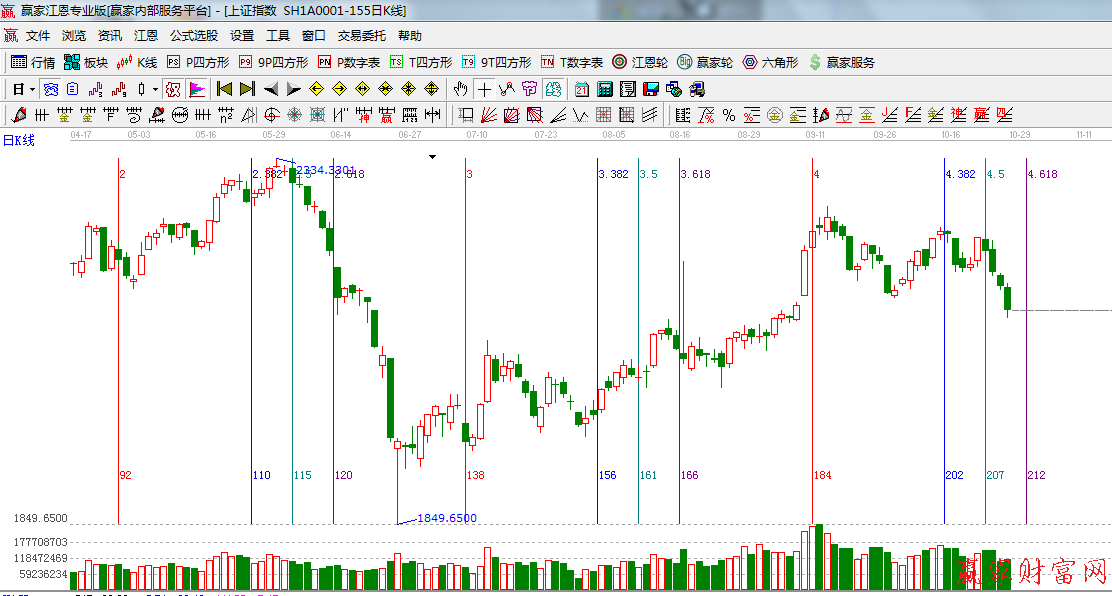Image resolution: width=1112 pixels, height=596 pixels.
Task: Jump to last bar with skip-forward arrow
Action: pos(247,89)
